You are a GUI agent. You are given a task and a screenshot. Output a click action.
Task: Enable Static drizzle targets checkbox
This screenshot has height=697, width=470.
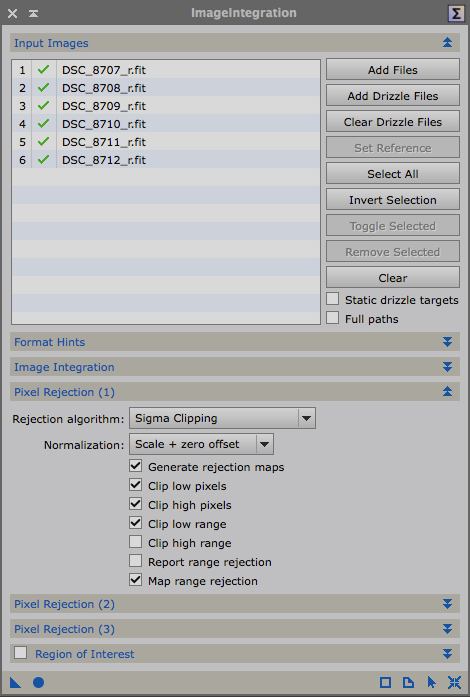tap(333, 299)
